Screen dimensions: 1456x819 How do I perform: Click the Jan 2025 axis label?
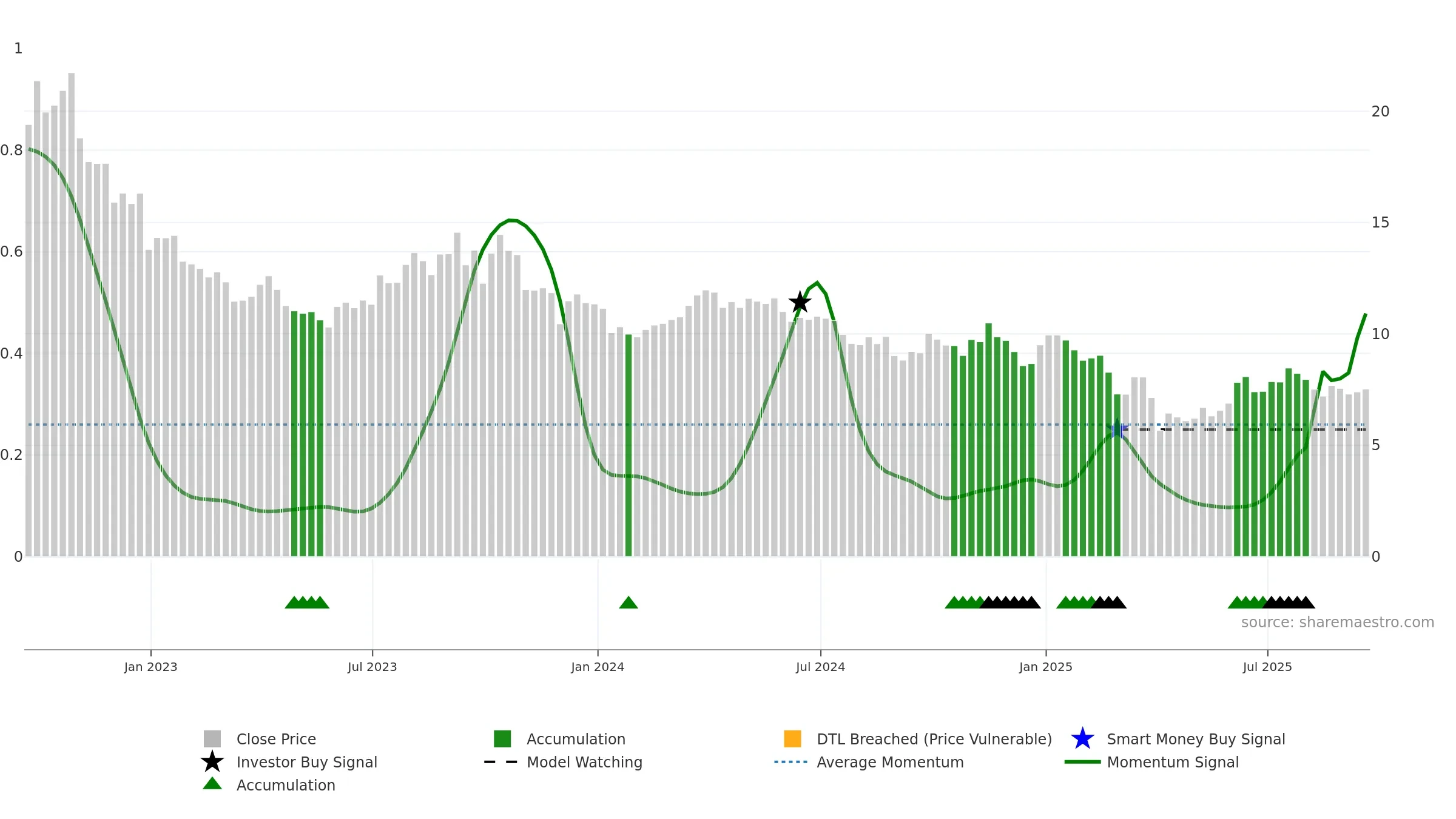coord(1046,667)
